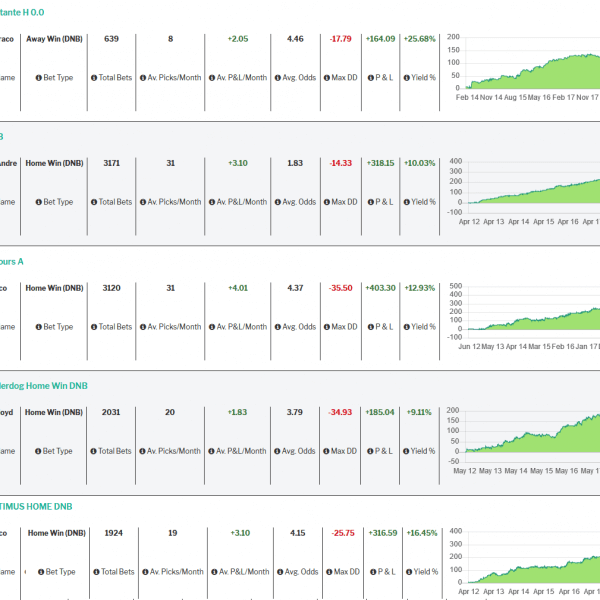
Task: Click info icon for Total Bets under 2031
Action: 93,451
